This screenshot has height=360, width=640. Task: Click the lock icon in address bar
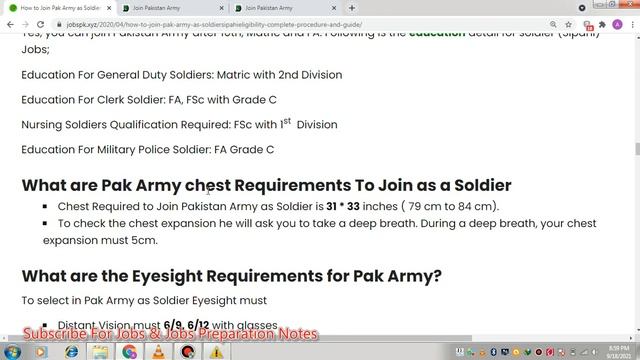pos(59,24)
